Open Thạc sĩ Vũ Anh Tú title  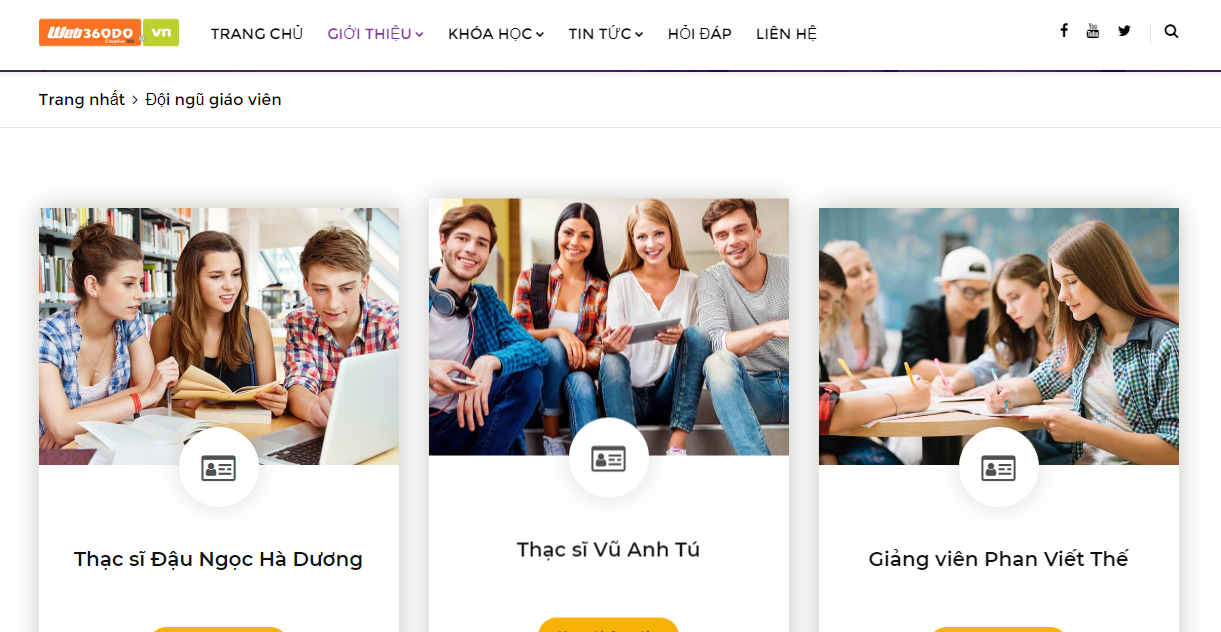point(608,550)
